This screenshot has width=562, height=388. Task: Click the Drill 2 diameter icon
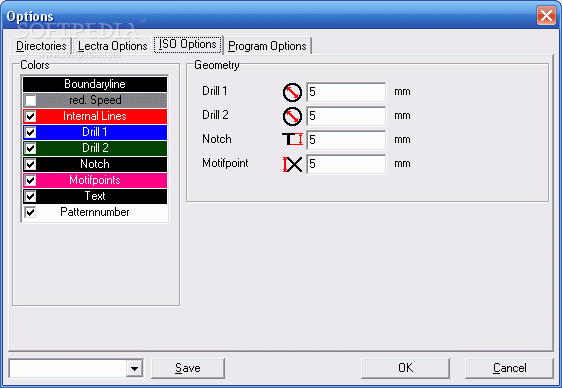[x=292, y=116]
